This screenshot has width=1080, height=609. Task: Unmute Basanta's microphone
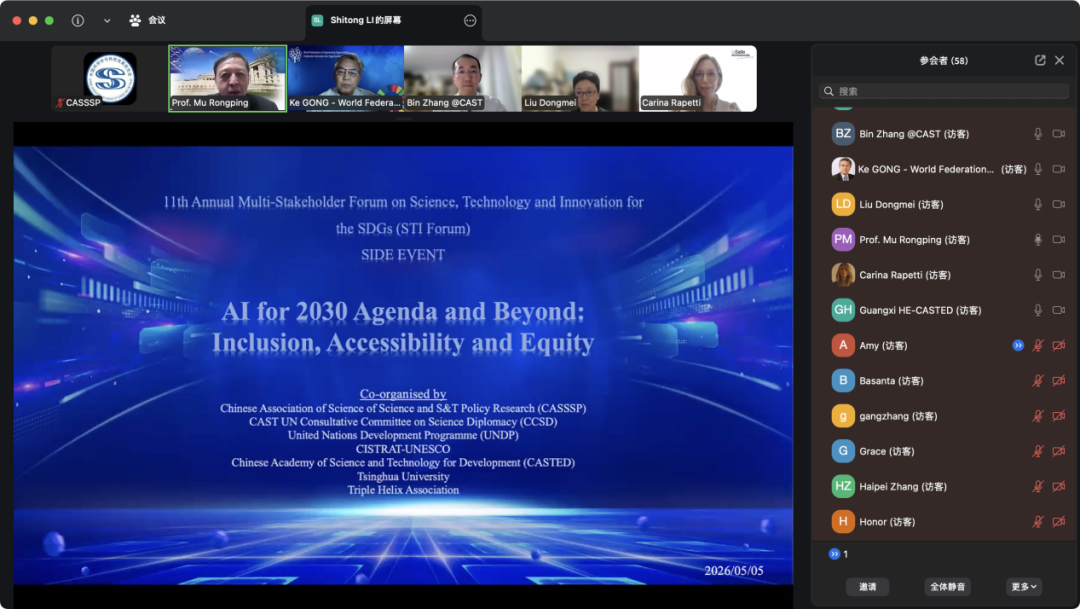(x=1038, y=380)
